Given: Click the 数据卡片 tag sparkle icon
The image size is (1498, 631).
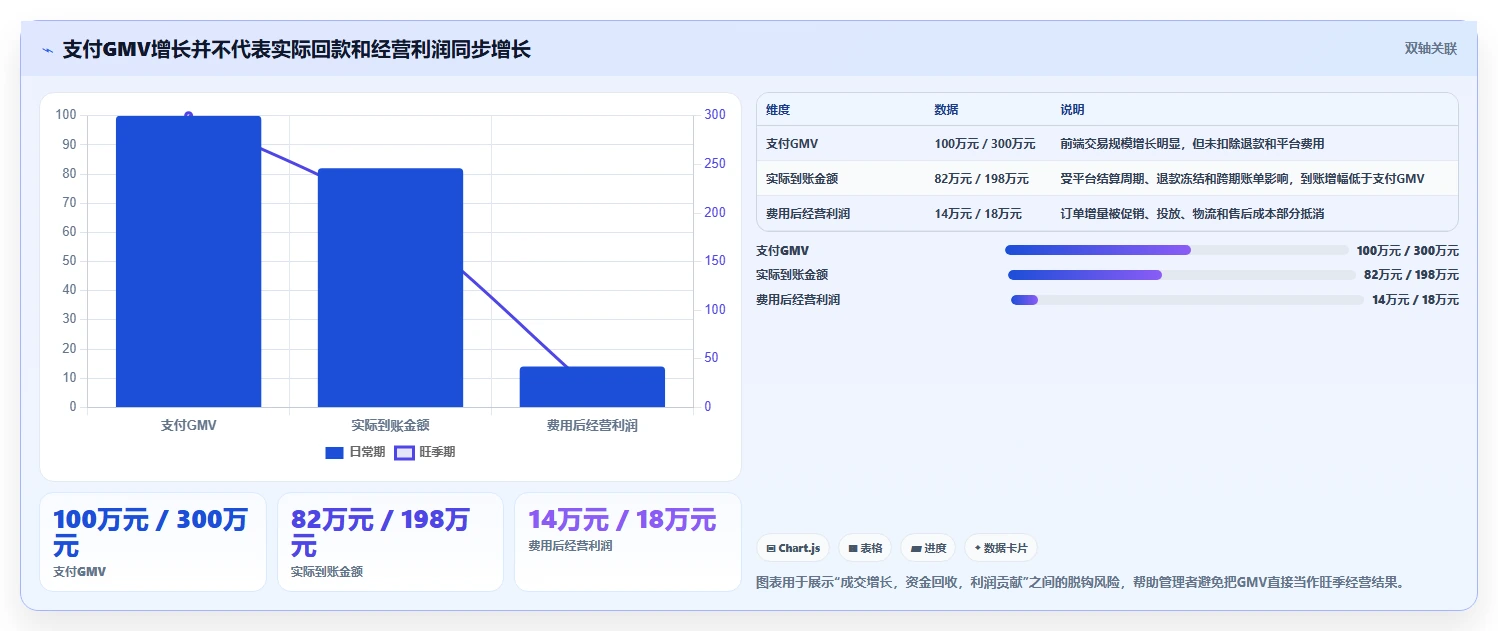Looking at the screenshot, I should click(977, 548).
